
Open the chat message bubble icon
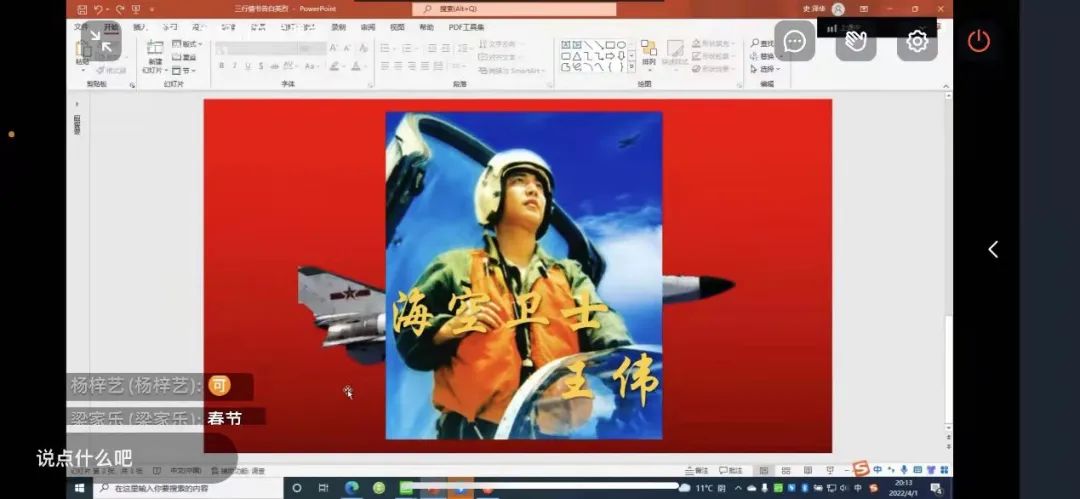click(795, 41)
